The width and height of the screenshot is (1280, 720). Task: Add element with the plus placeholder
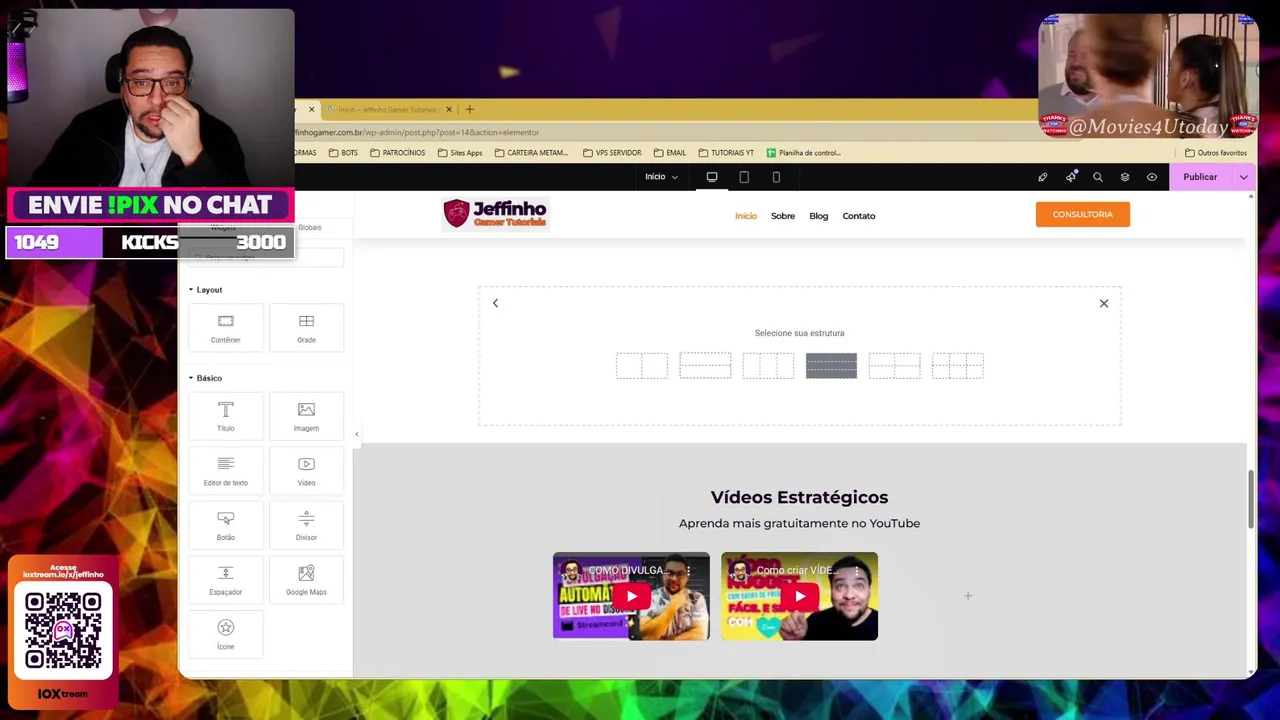[x=968, y=596]
